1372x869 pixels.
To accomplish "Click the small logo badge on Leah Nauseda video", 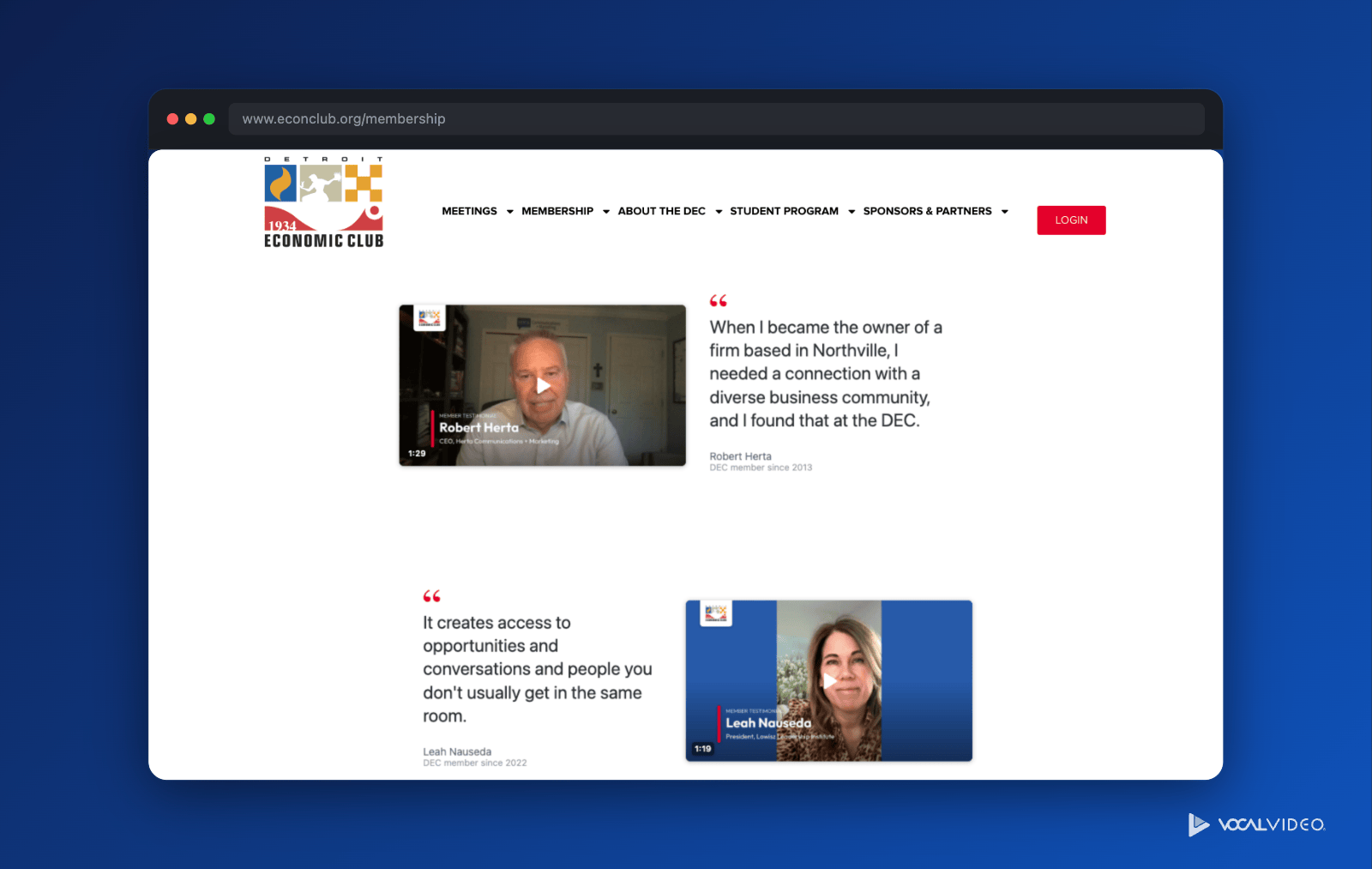I will tap(716, 613).
